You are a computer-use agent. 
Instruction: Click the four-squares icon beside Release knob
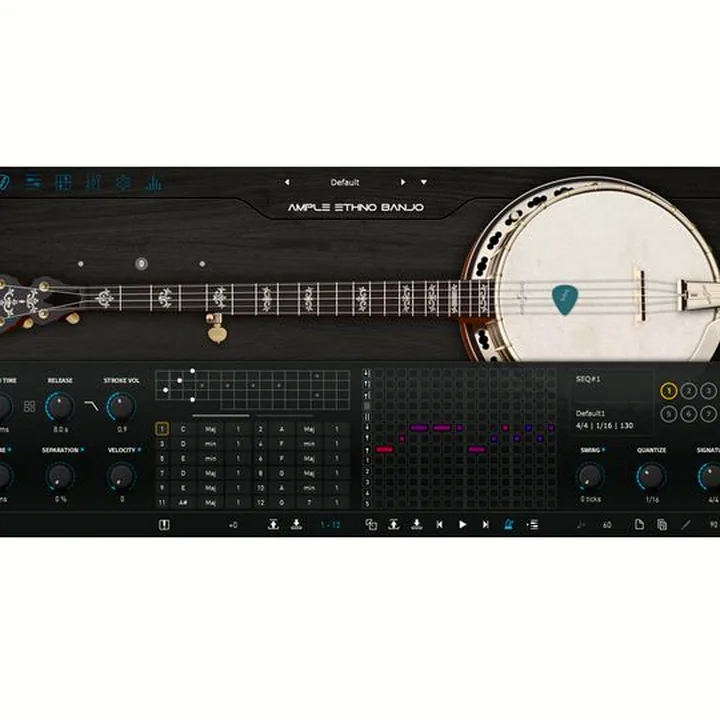tap(29, 406)
